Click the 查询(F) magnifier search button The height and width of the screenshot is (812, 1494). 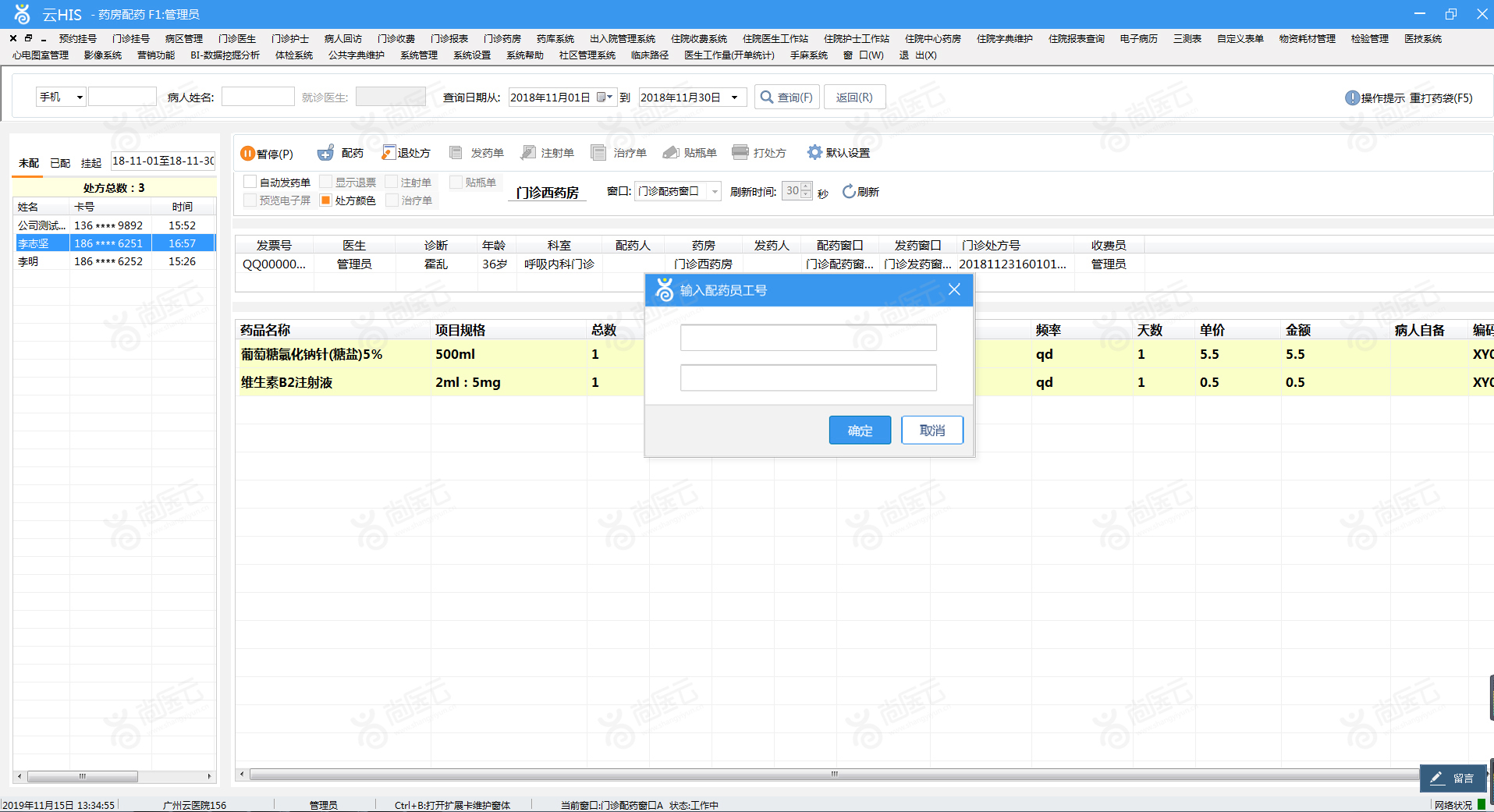point(786,97)
